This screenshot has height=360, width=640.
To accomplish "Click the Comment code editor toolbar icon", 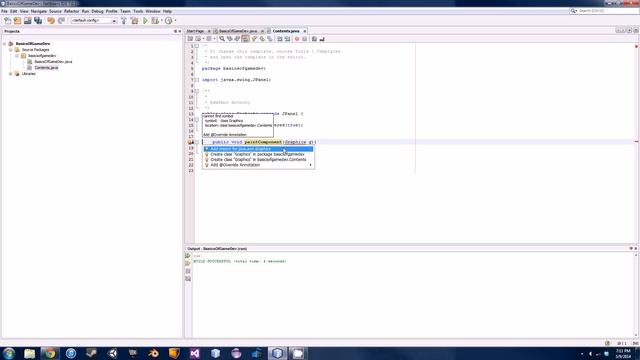I will (314, 39).
